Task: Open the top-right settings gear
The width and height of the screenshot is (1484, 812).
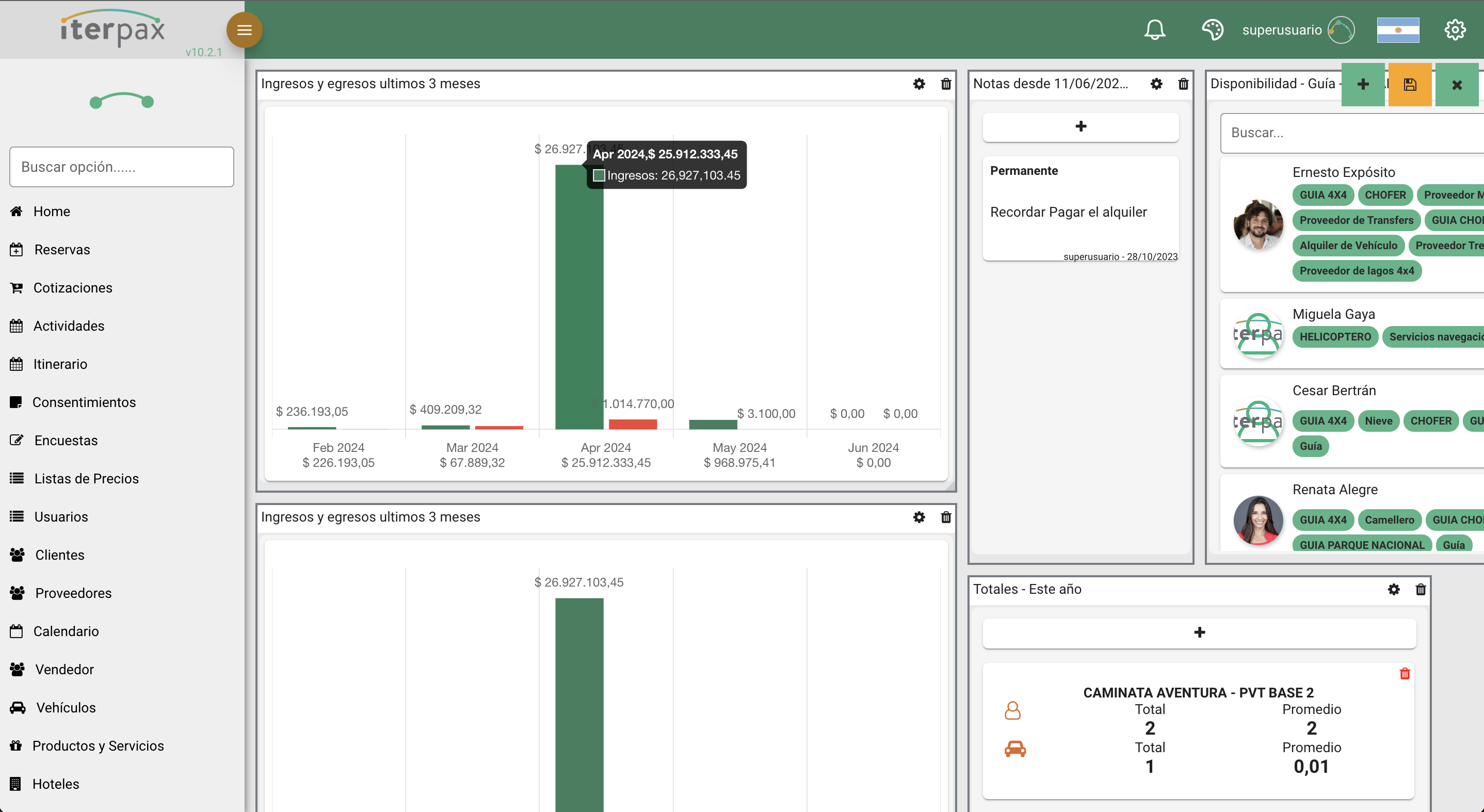Action: click(1455, 30)
